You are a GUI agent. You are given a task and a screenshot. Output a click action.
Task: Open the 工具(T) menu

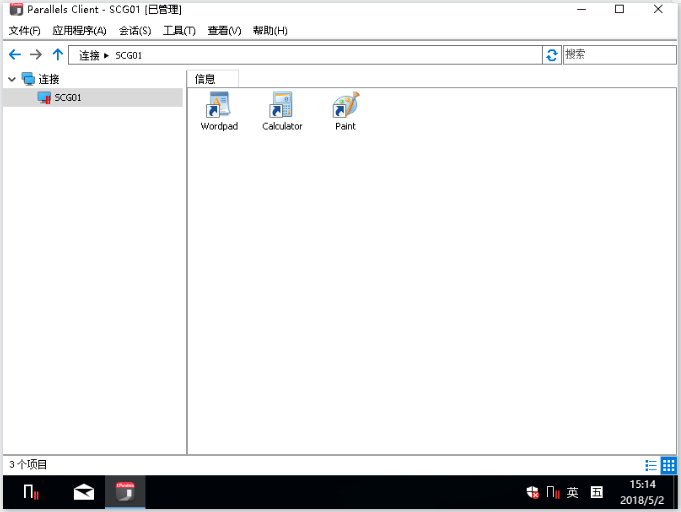coord(179,30)
